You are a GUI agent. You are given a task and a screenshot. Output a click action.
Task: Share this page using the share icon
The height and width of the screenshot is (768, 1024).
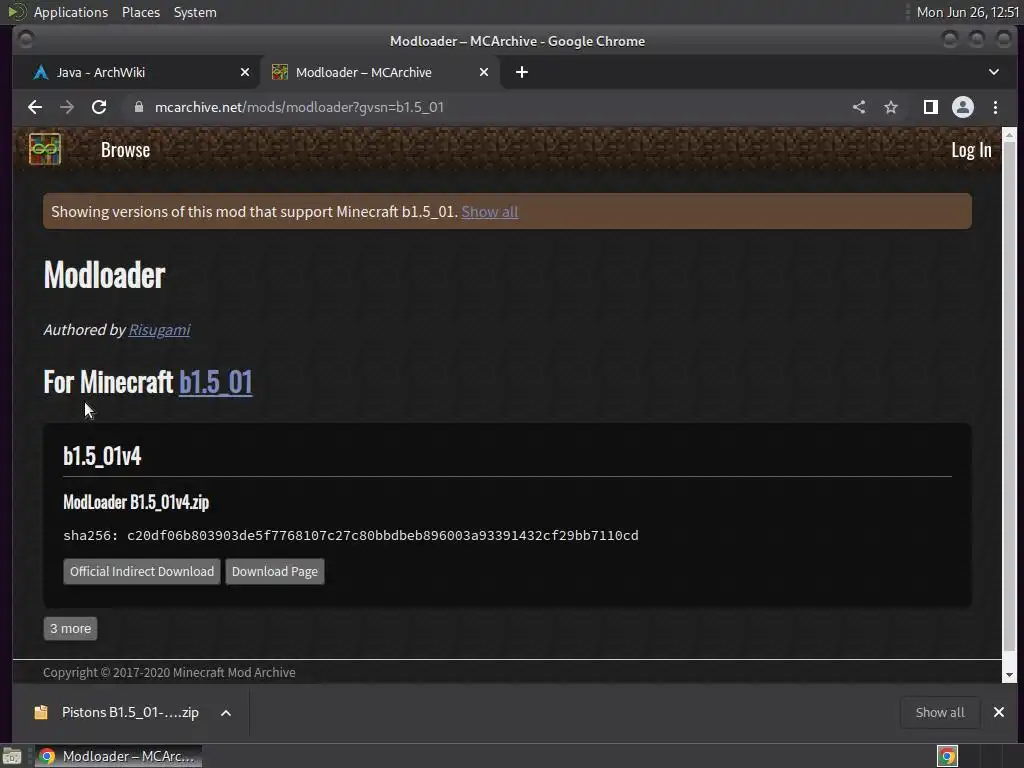859,107
